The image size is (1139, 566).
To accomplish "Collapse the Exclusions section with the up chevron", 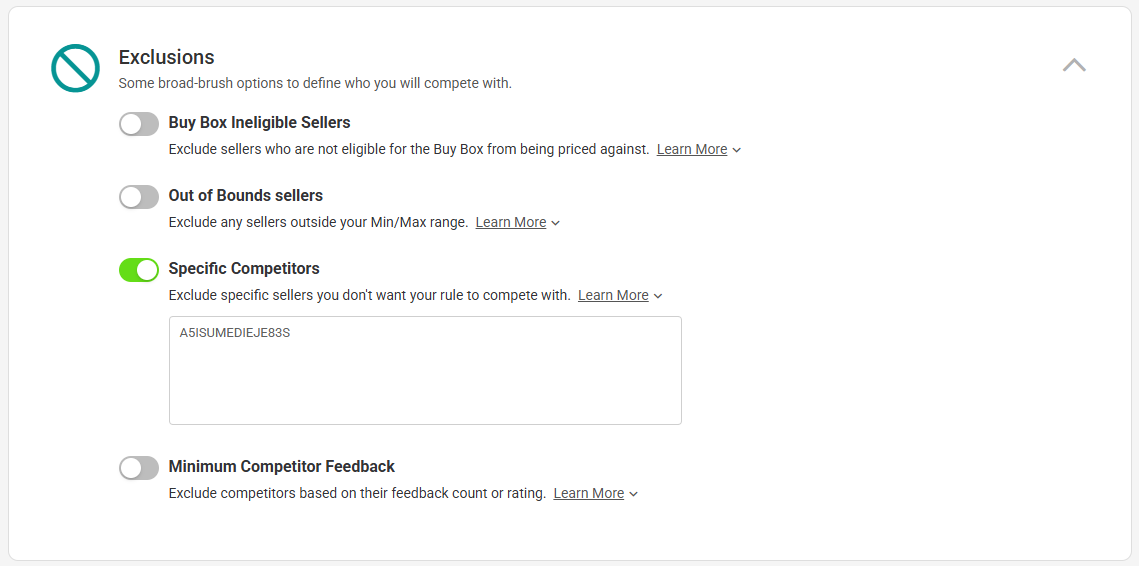I will 1074,65.
